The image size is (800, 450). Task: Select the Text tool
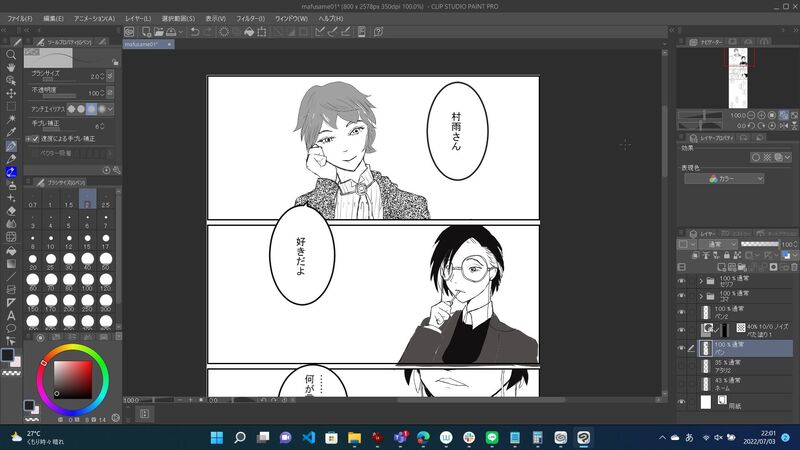(x=11, y=315)
